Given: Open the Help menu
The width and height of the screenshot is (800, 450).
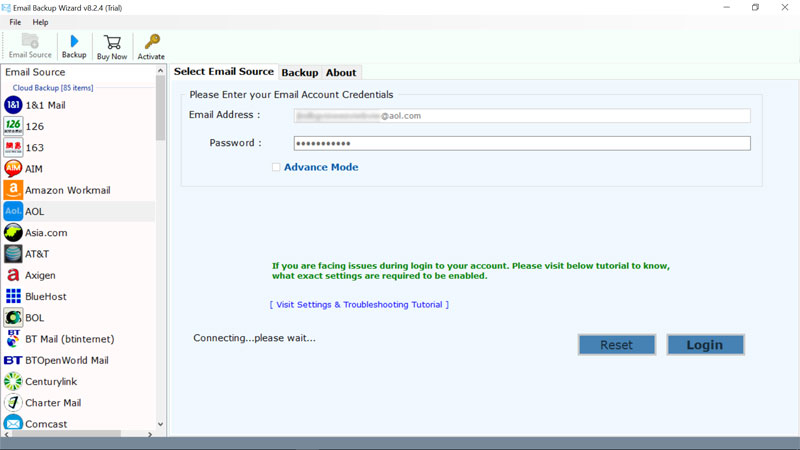Looking at the screenshot, I should click(40, 22).
